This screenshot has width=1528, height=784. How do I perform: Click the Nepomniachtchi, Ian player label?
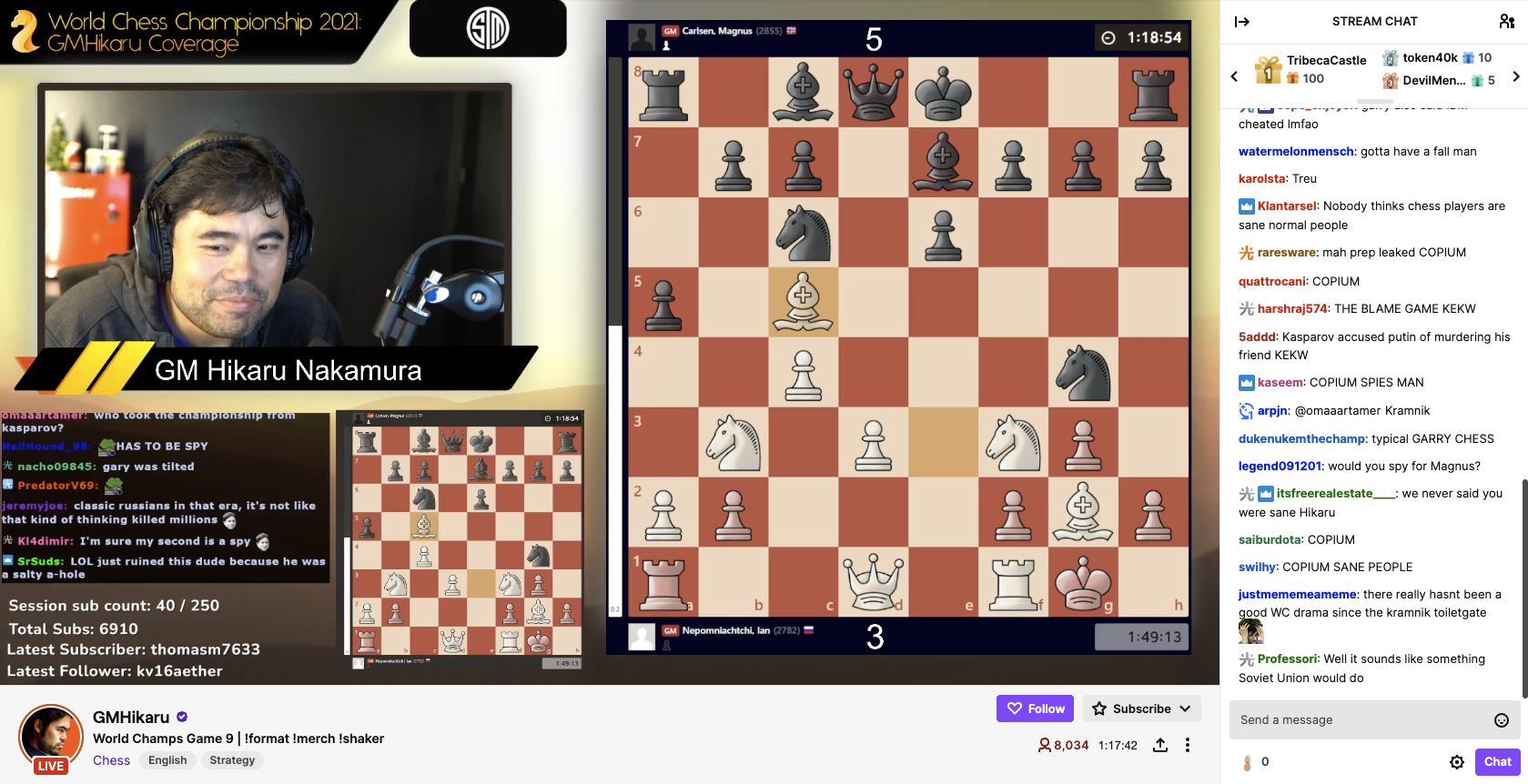726,630
